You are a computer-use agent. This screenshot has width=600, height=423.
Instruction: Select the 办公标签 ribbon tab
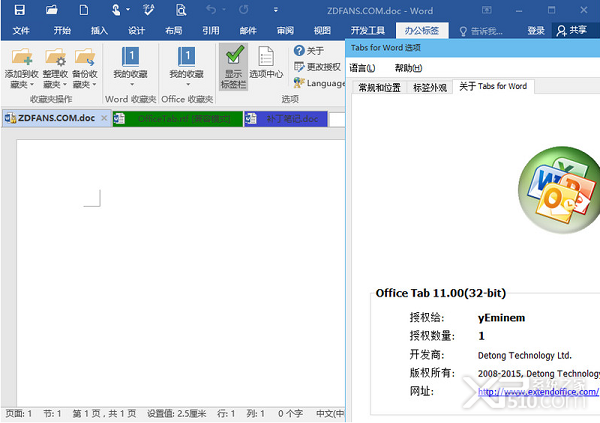(422, 31)
